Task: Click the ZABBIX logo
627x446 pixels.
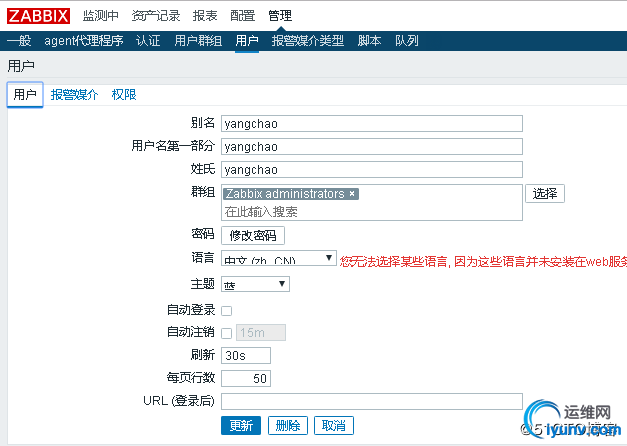Action: tap(38, 16)
